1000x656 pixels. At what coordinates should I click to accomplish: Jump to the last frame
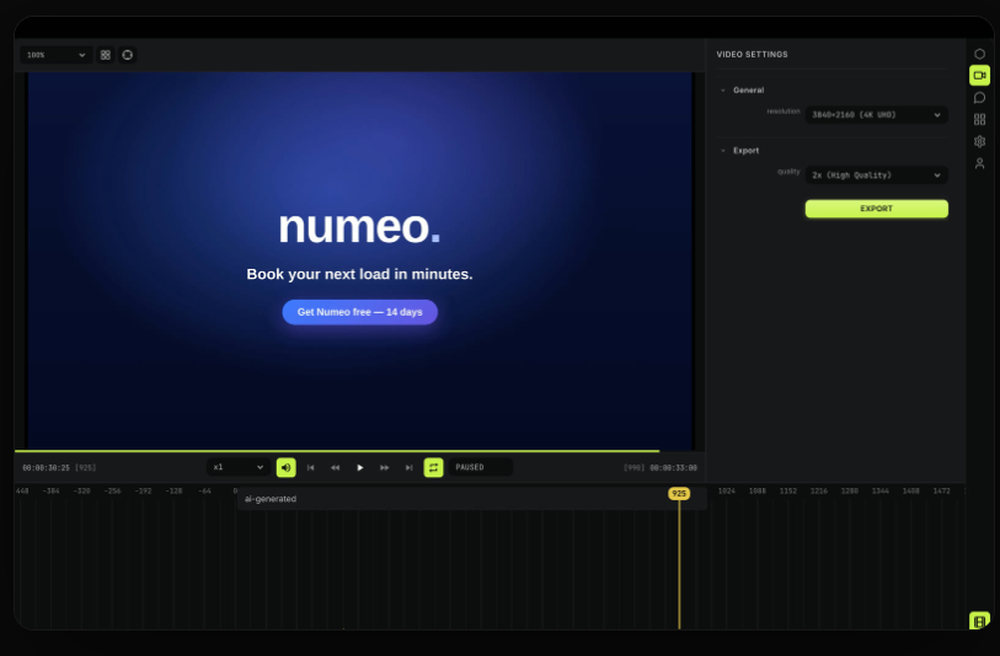pos(409,467)
